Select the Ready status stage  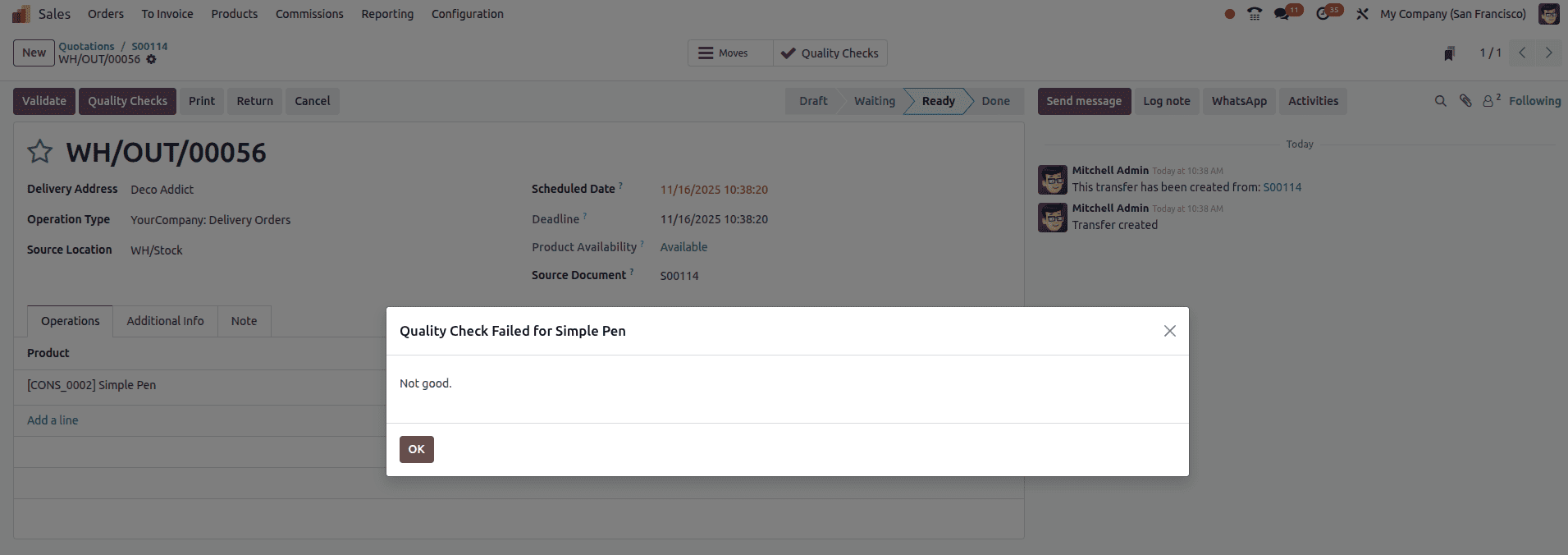click(938, 101)
